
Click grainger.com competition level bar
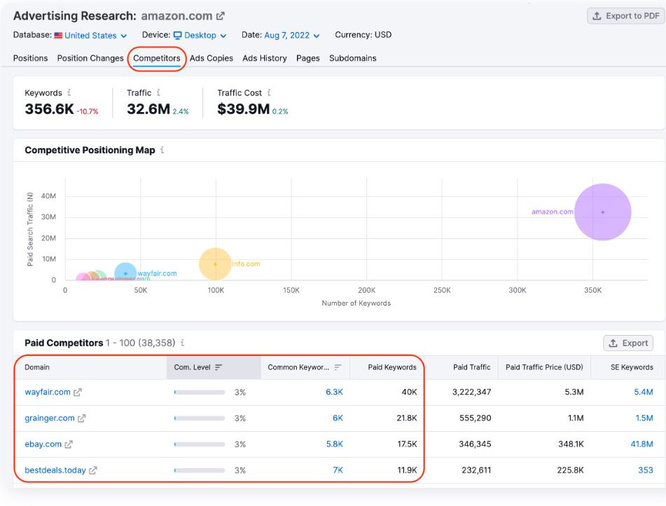(199, 418)
